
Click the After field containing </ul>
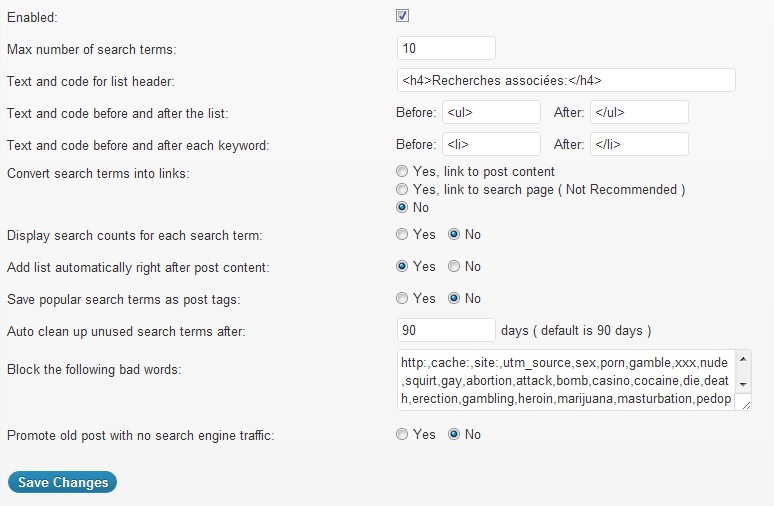click(639, 113)
